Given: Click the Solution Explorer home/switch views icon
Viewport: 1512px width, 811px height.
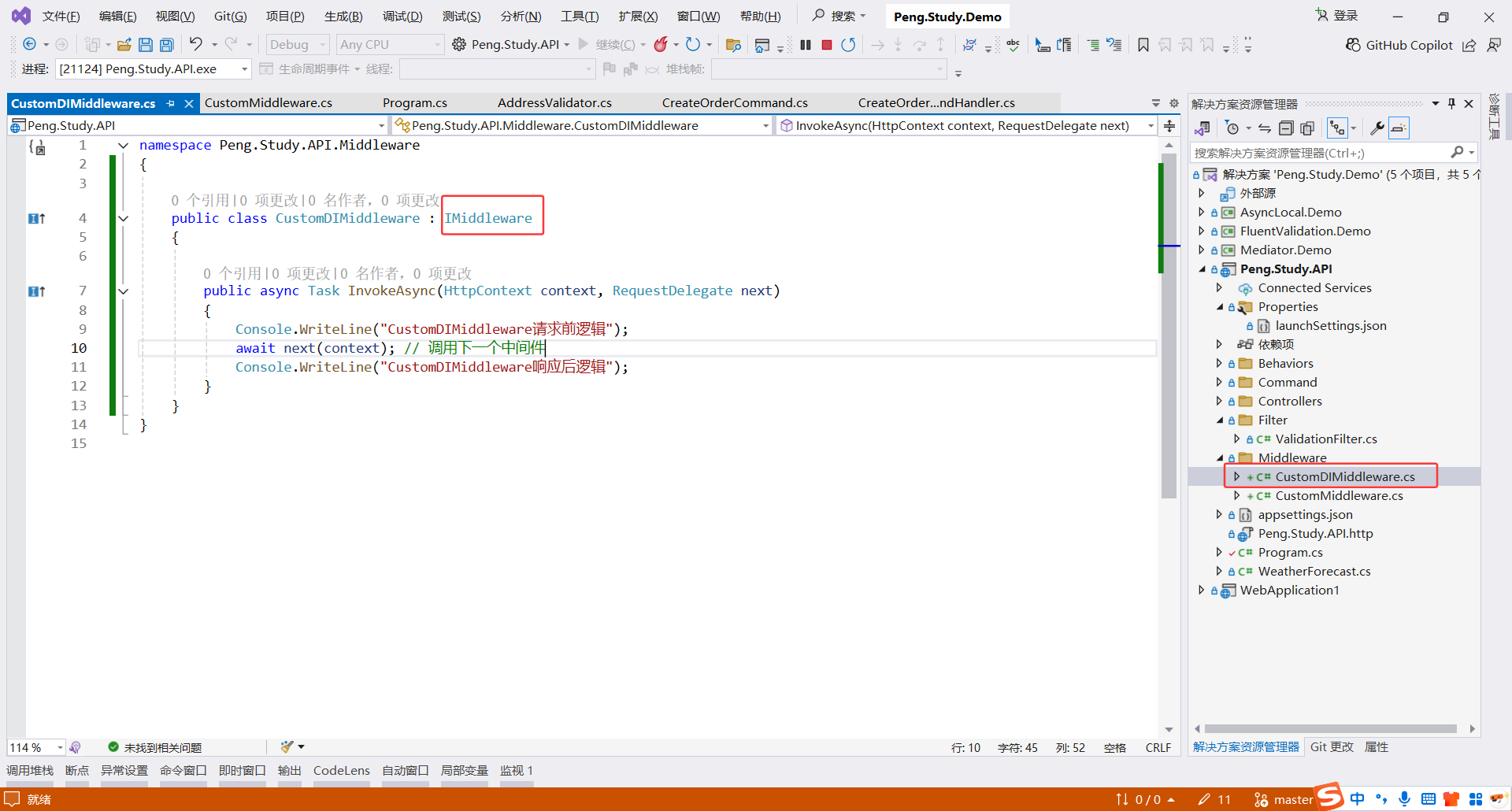Looking at the screenshot, I should pyautogui.click(x=1203, y=128).
